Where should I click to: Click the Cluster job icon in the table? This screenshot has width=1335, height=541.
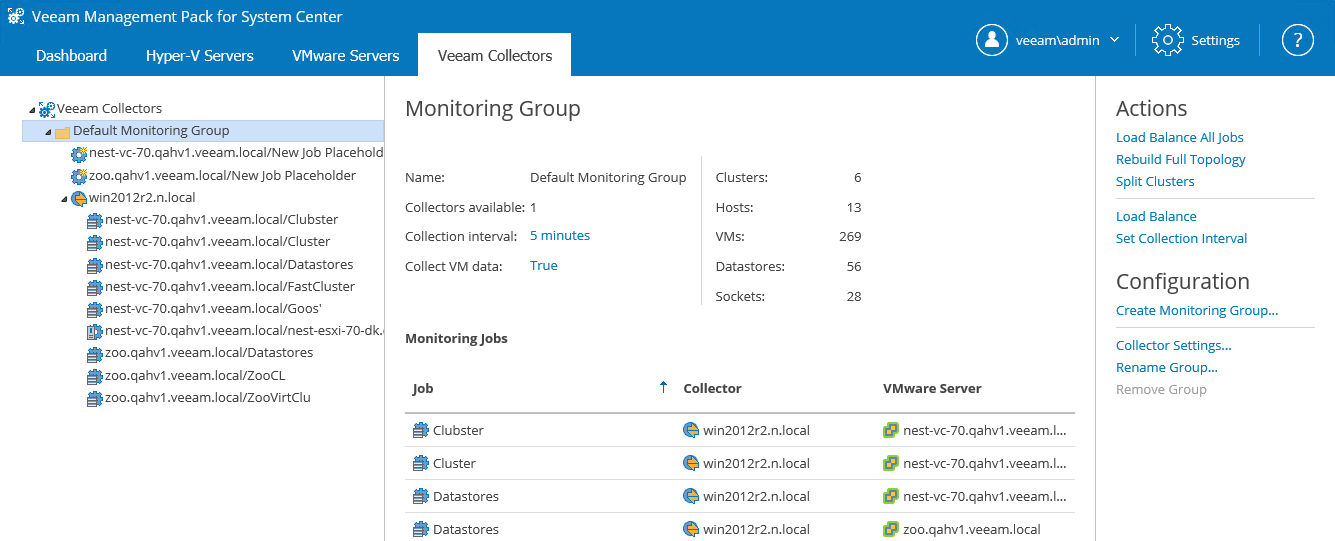(x=421, y=464)
